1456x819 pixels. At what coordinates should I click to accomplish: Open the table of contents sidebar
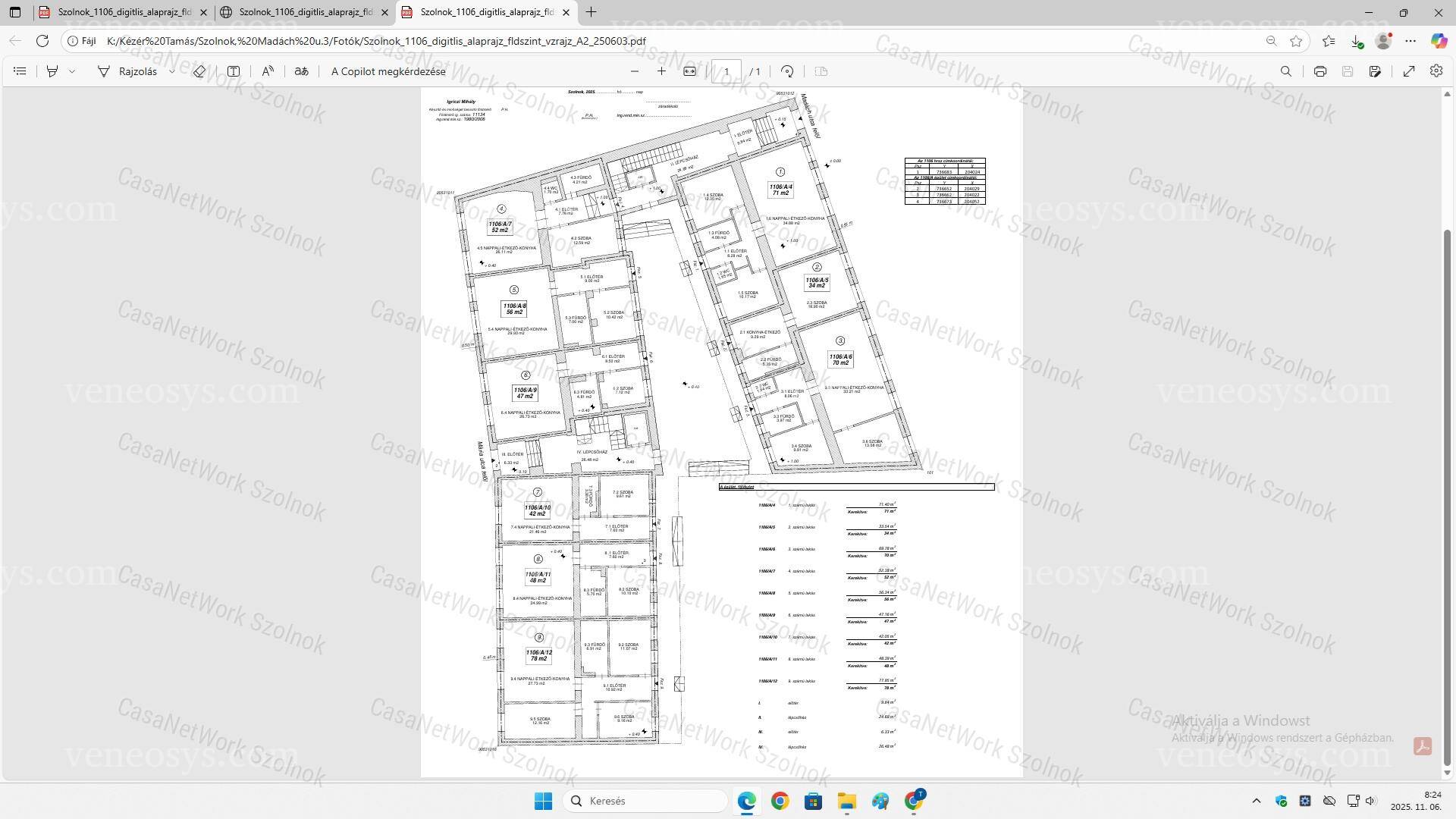tap(20, 71)
